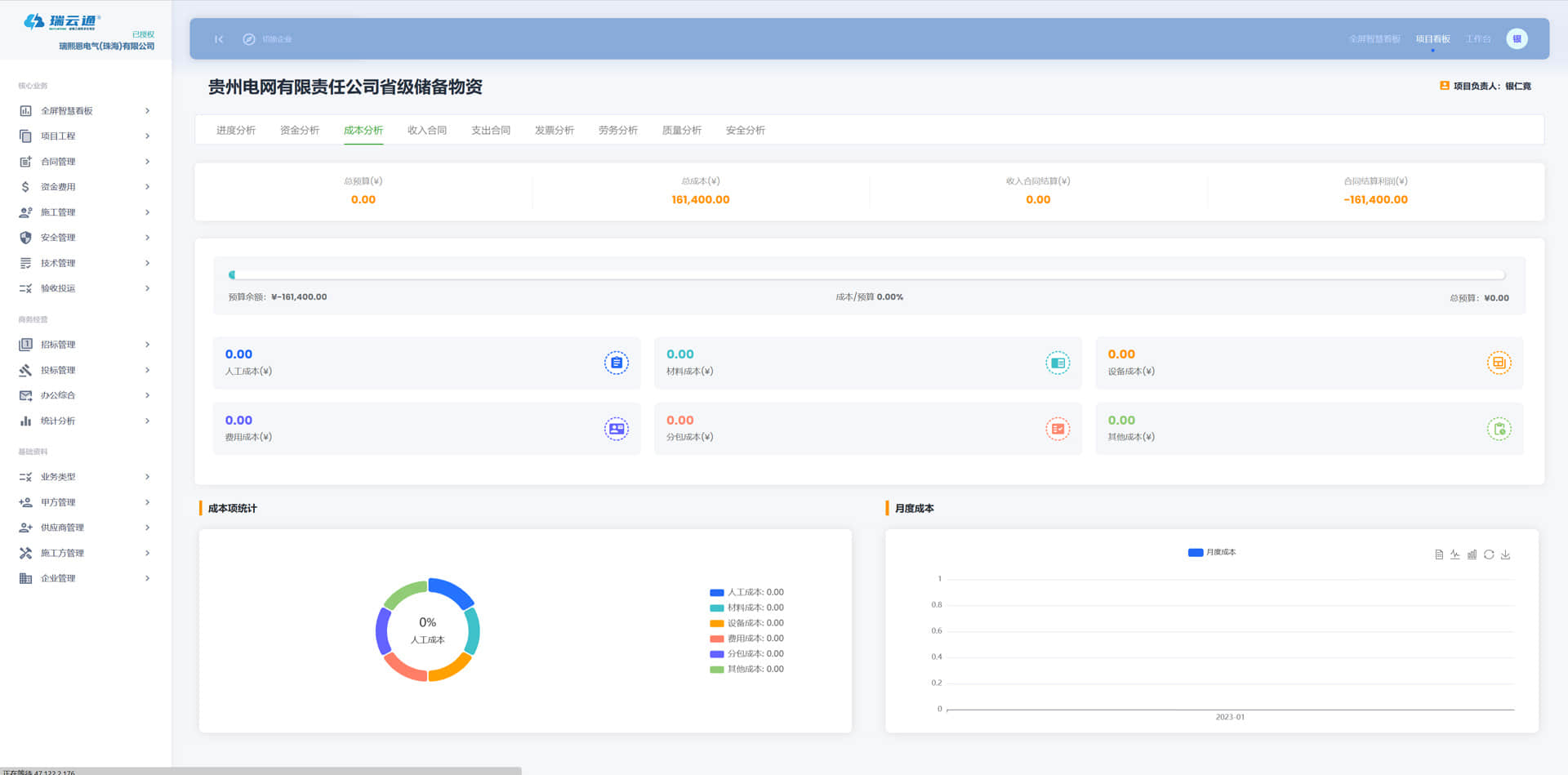Save the 月度成本 chart as image
Viewport: 1568px width, 775px height.
point(1506,555)
